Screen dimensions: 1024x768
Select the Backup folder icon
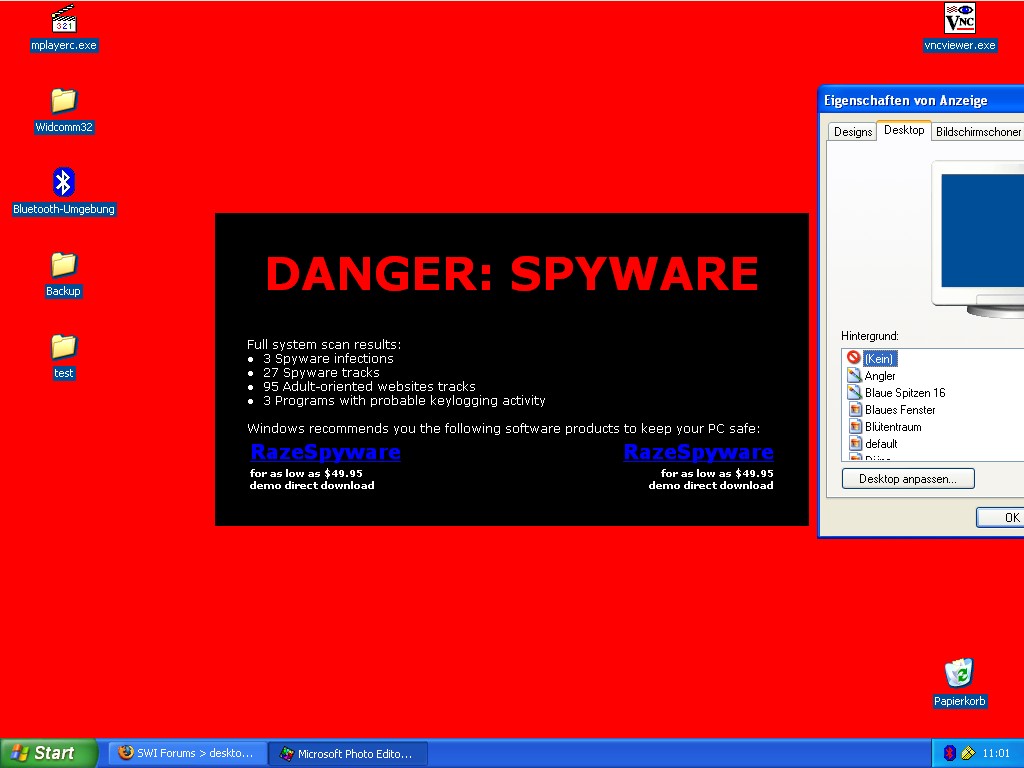pos(63,274)
